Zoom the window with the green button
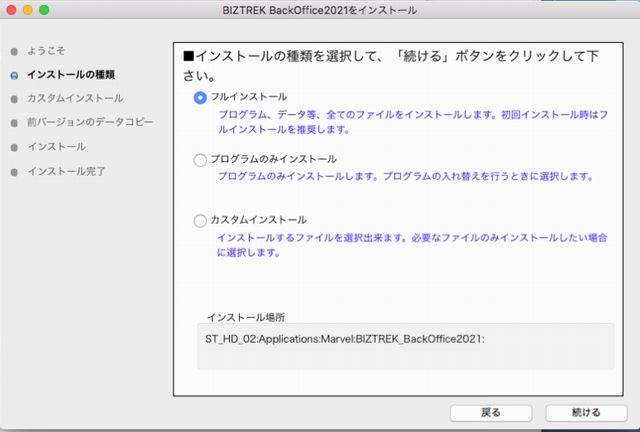 (44, 10)
